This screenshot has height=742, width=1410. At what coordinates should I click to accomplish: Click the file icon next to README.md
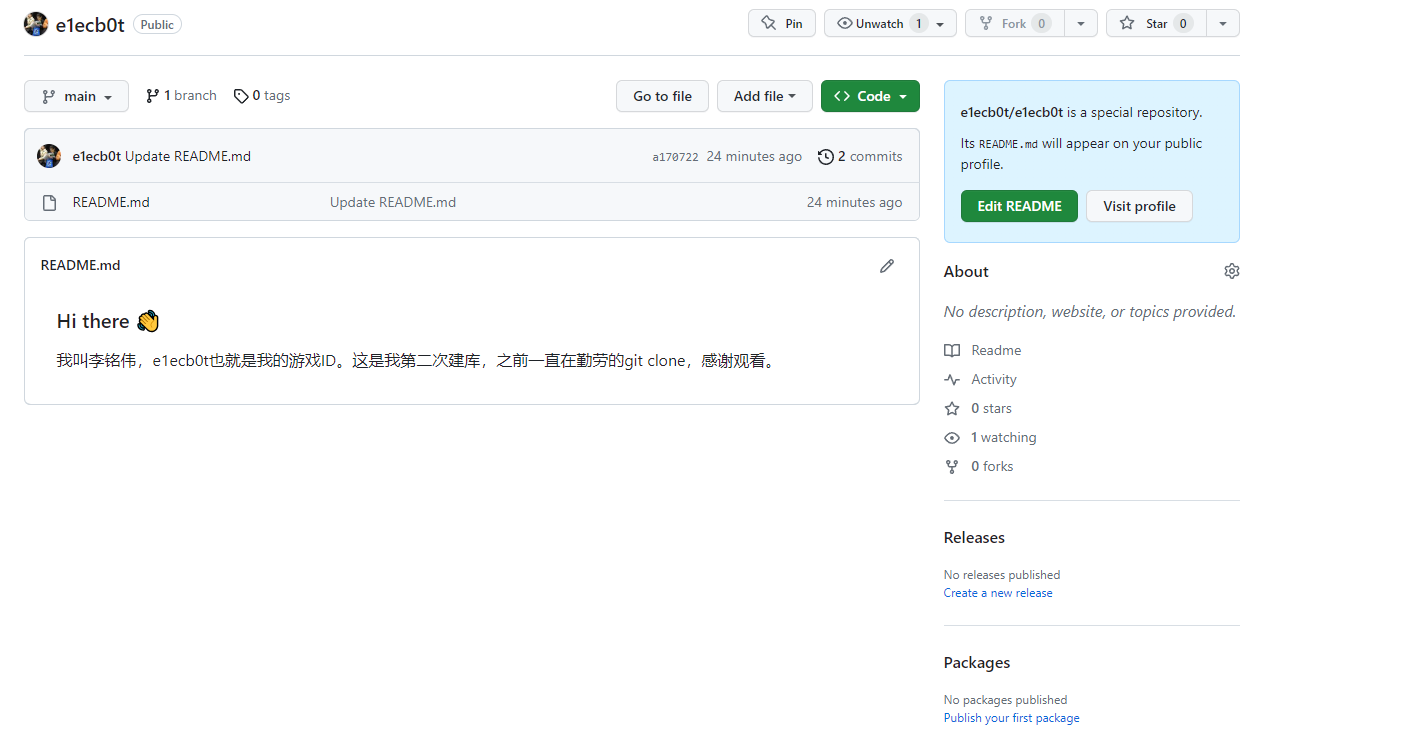[x=49, y=203]
